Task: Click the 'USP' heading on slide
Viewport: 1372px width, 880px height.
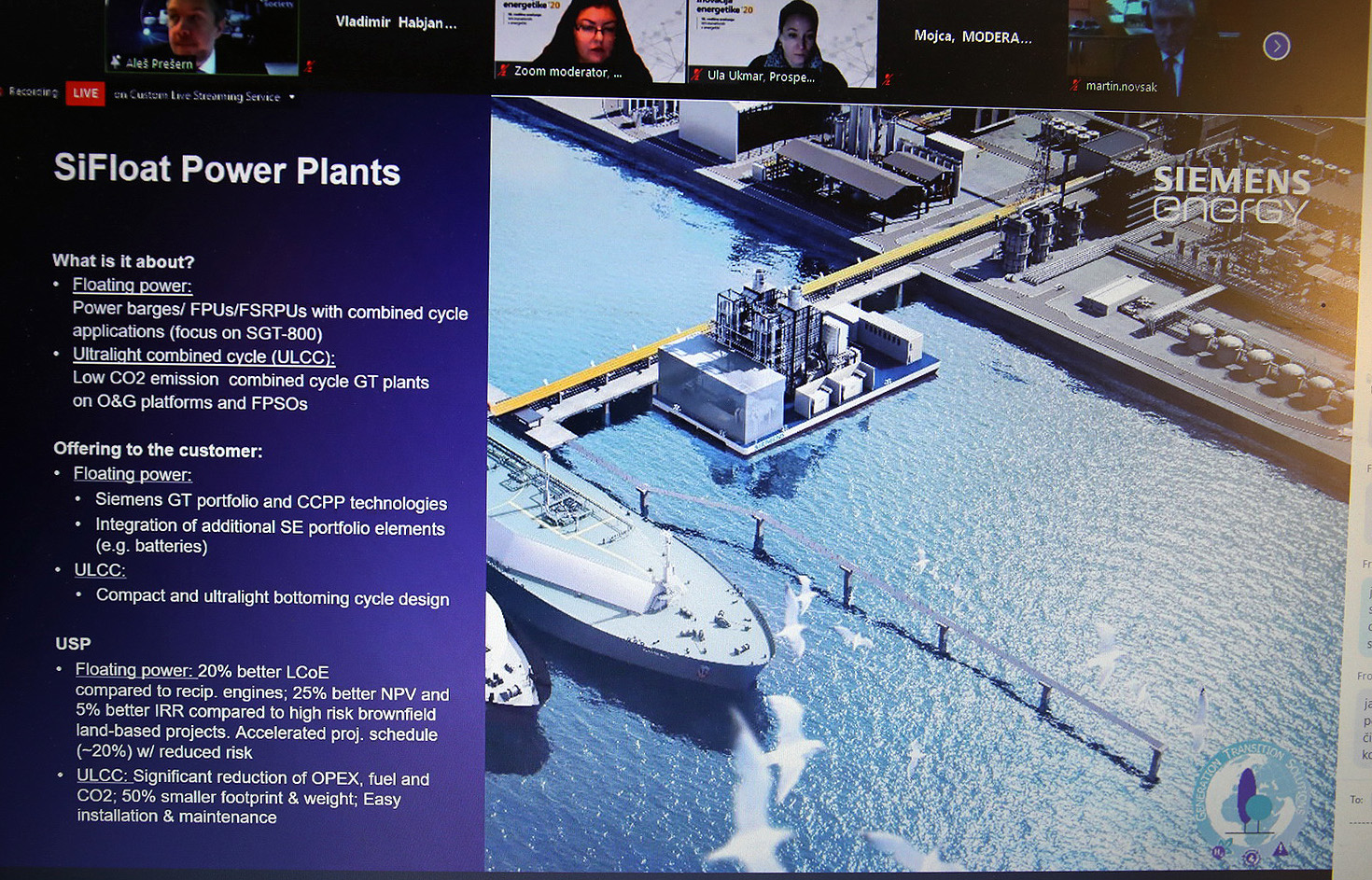Action: click(73, 644)
